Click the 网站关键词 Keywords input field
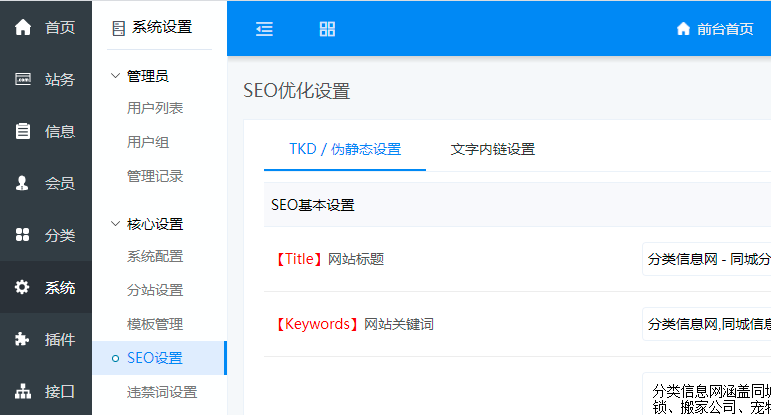The height and width of the screenshot is (415, 771). (707, 323)
